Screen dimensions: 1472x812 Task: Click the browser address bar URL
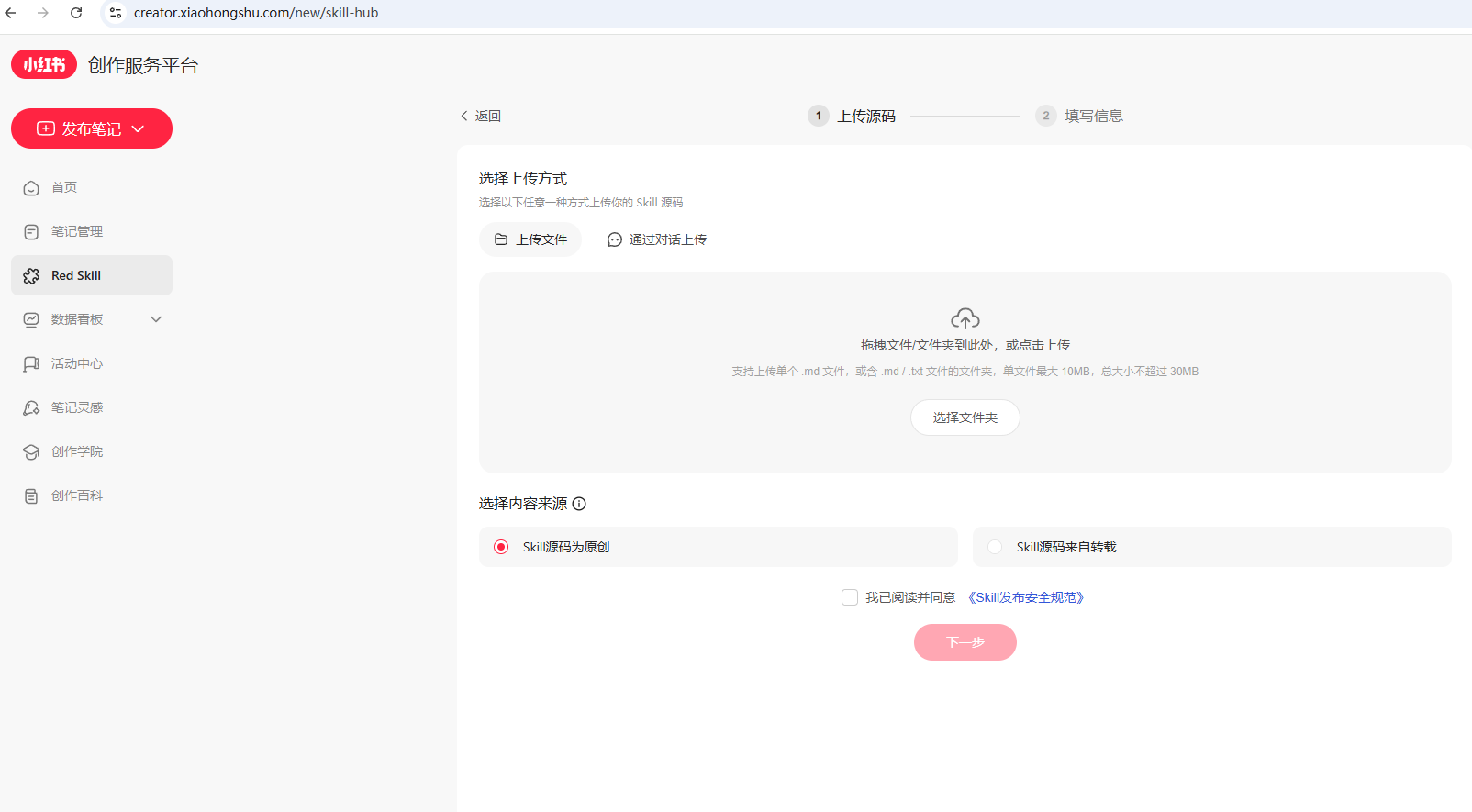(x=256, y=13)
